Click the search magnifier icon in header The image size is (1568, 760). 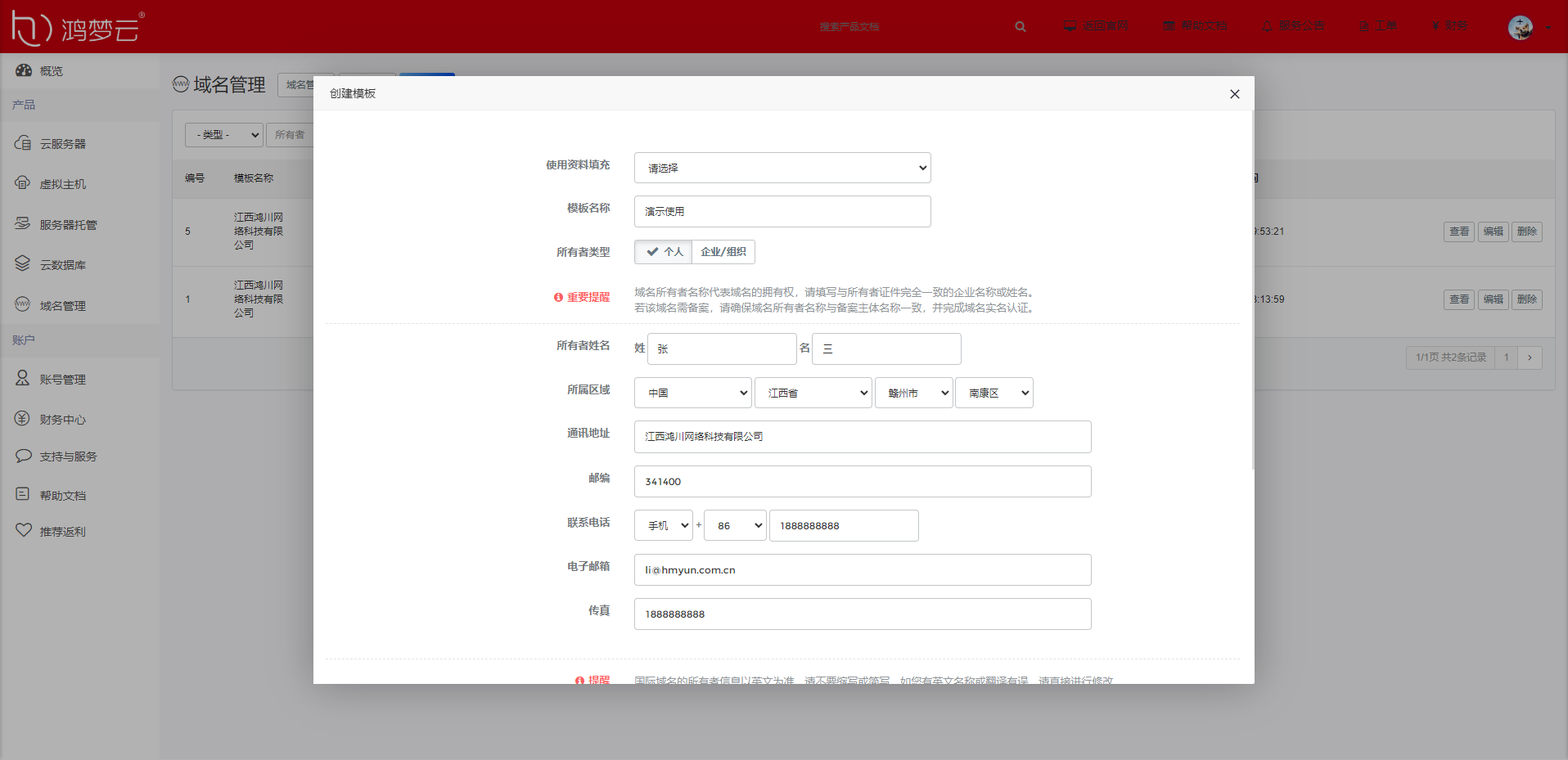pyautogui.click(x=1021, y=27)
